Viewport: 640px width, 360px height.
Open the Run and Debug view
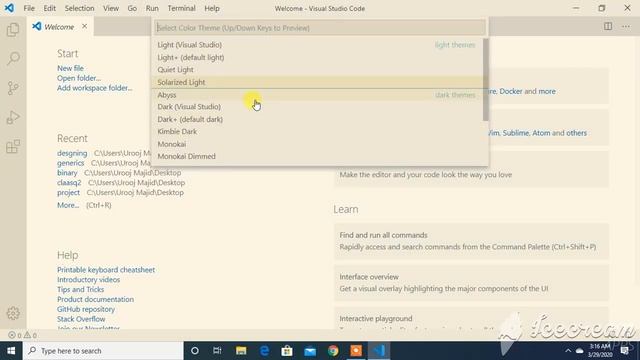click(13, 117)
